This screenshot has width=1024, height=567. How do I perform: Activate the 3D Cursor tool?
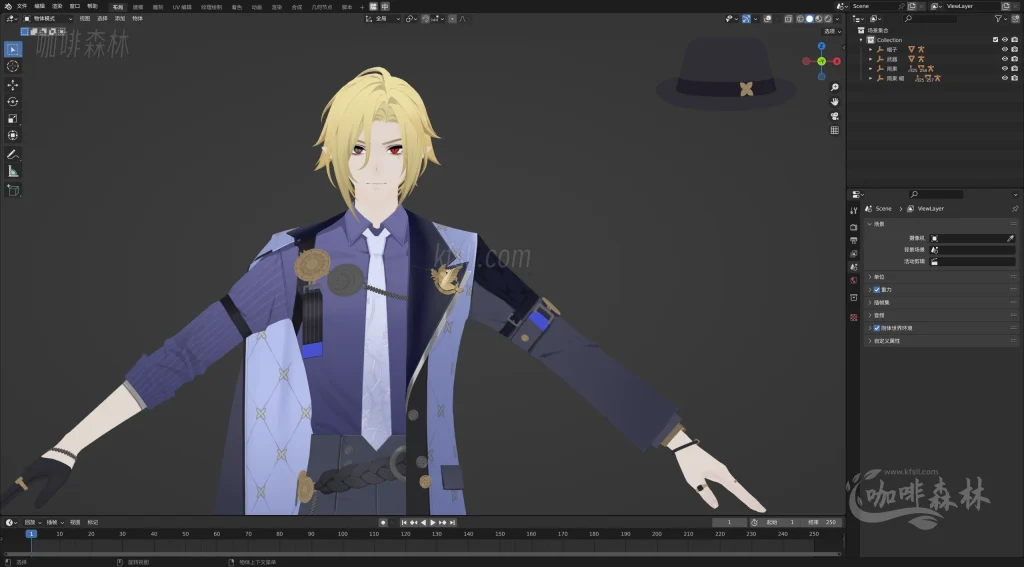click(12, 66)
